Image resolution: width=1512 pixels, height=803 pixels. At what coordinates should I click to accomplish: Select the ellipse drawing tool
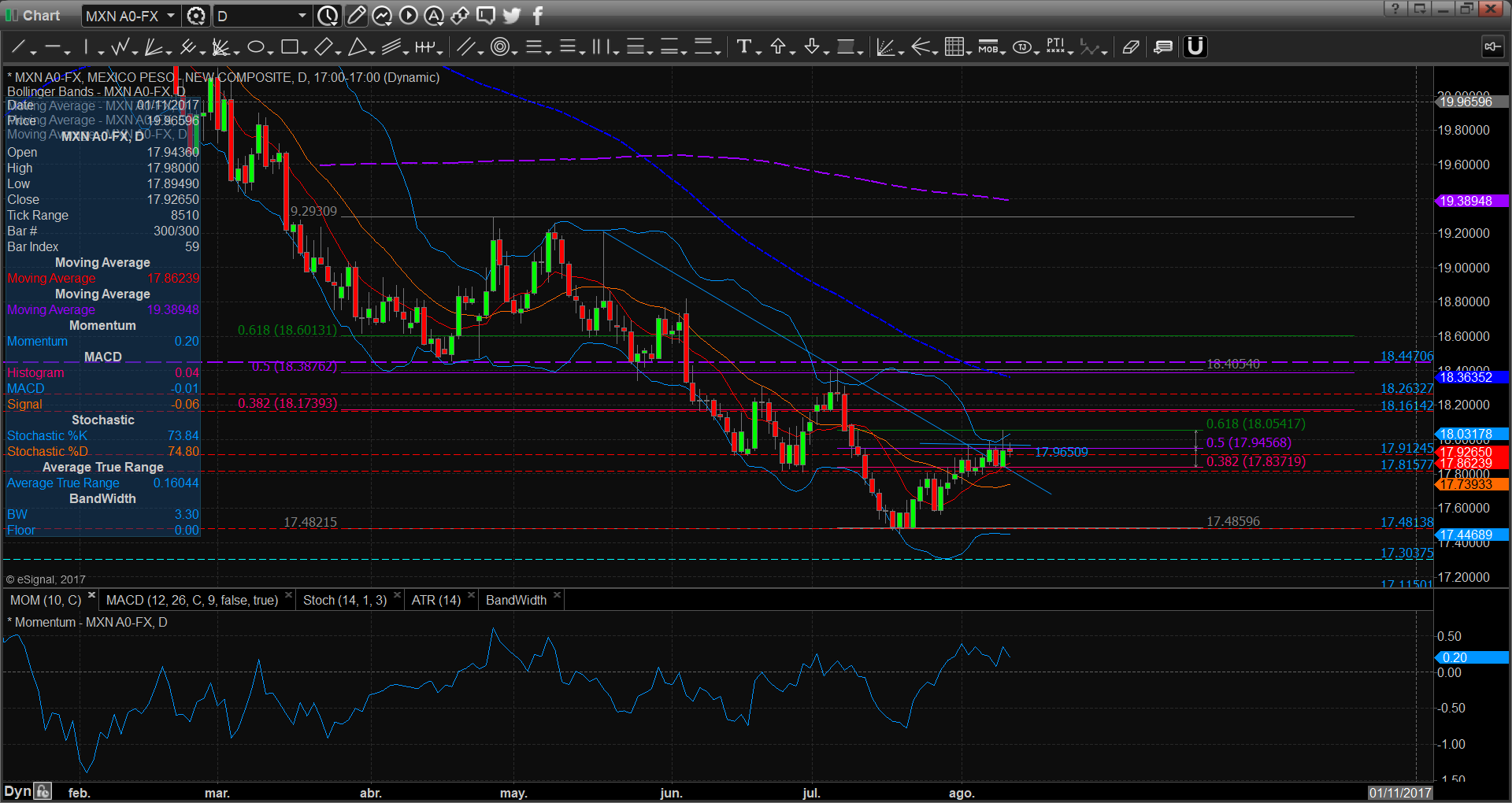click(x=255, y=47)
